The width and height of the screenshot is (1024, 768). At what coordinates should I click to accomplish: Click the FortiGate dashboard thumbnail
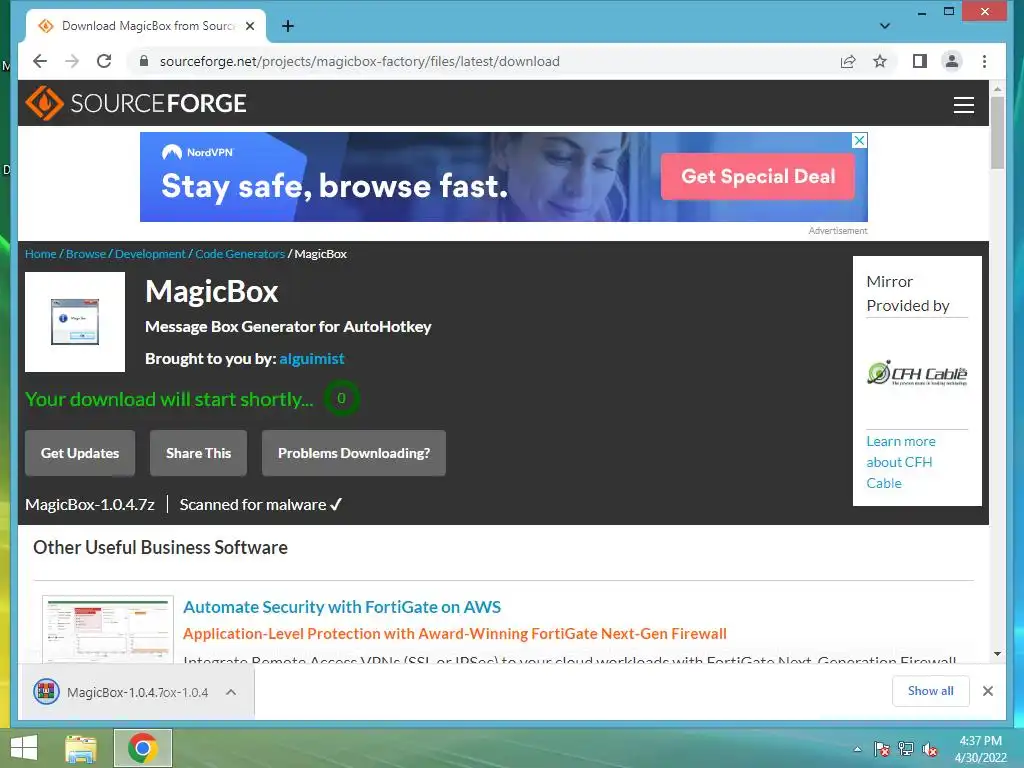(108, 629)
